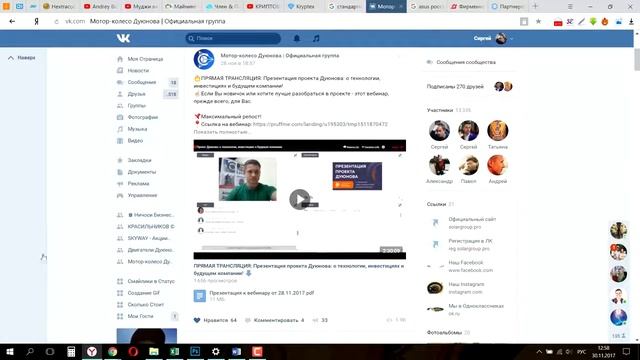Open Windows Start menu
Viewport: 640px width, 360px height.
10,351
